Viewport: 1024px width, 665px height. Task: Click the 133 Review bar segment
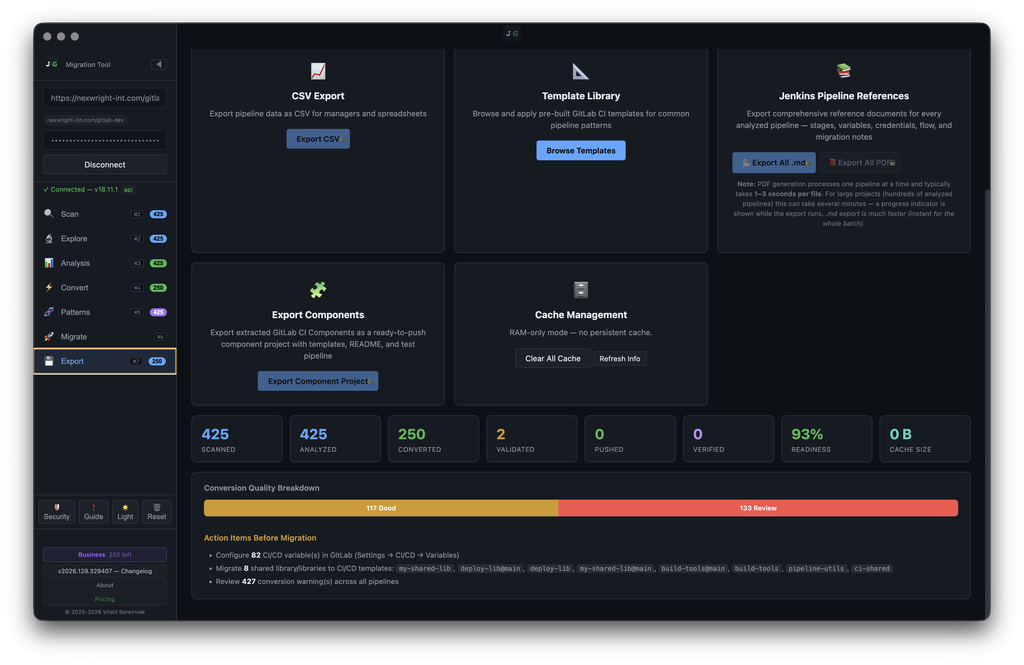coord(758,508)
